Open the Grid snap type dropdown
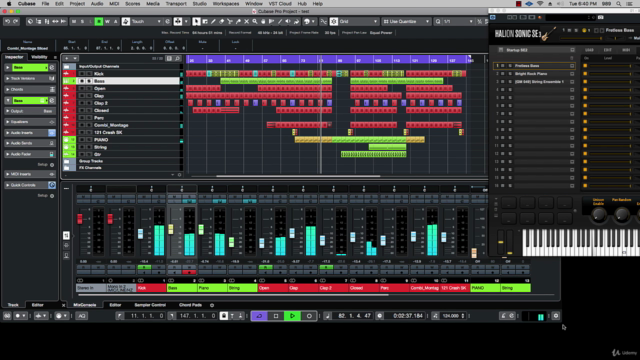Screen dimensions: 640x360 click(358, 21)
